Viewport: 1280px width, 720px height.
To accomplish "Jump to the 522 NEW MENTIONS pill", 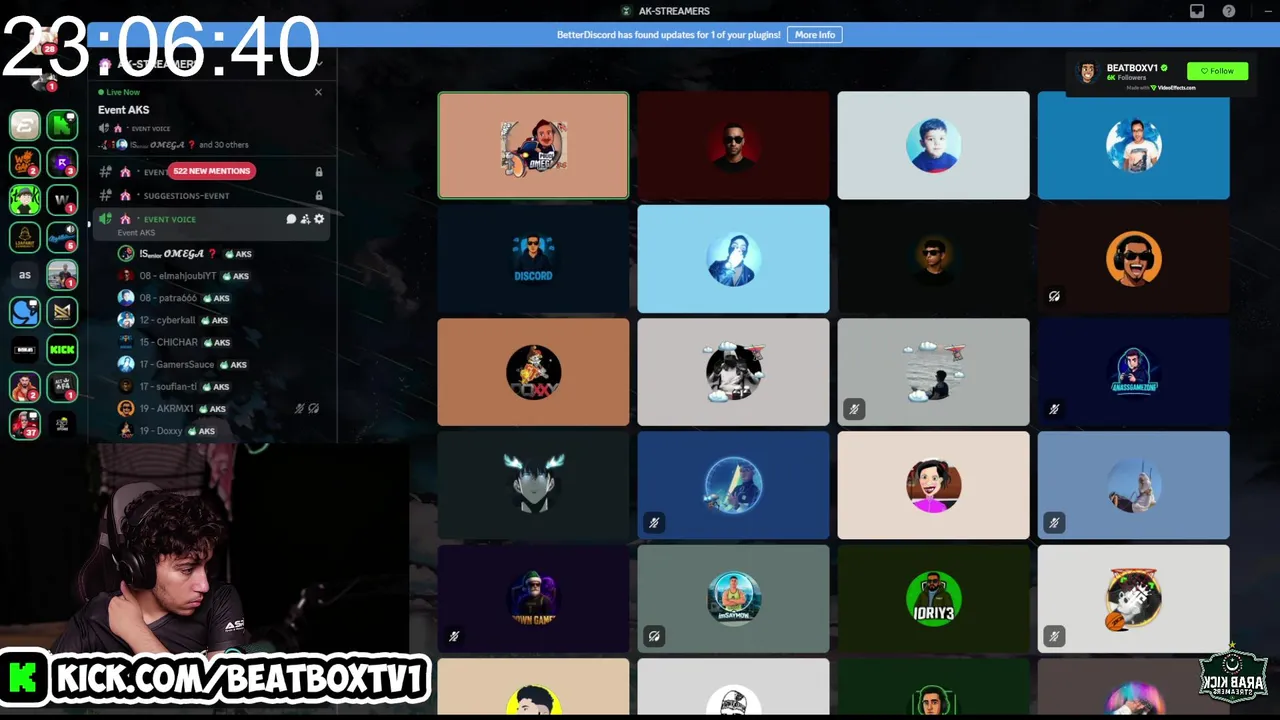I will coord(211,171).
